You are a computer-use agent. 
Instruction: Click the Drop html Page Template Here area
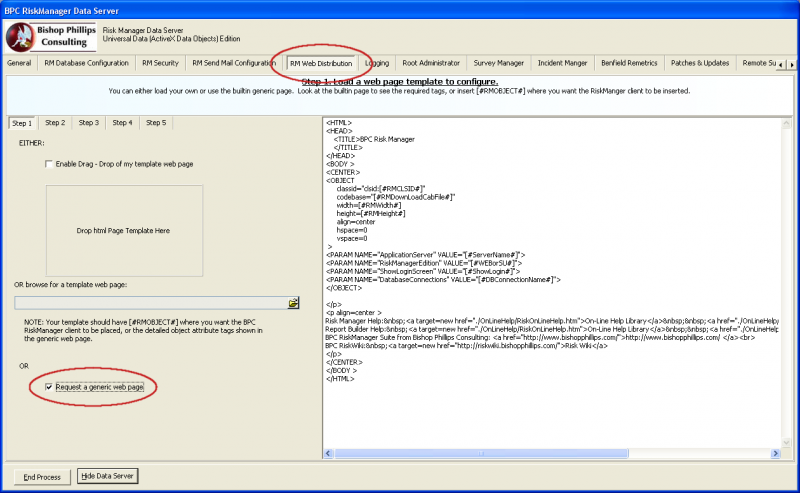[124, 231]
